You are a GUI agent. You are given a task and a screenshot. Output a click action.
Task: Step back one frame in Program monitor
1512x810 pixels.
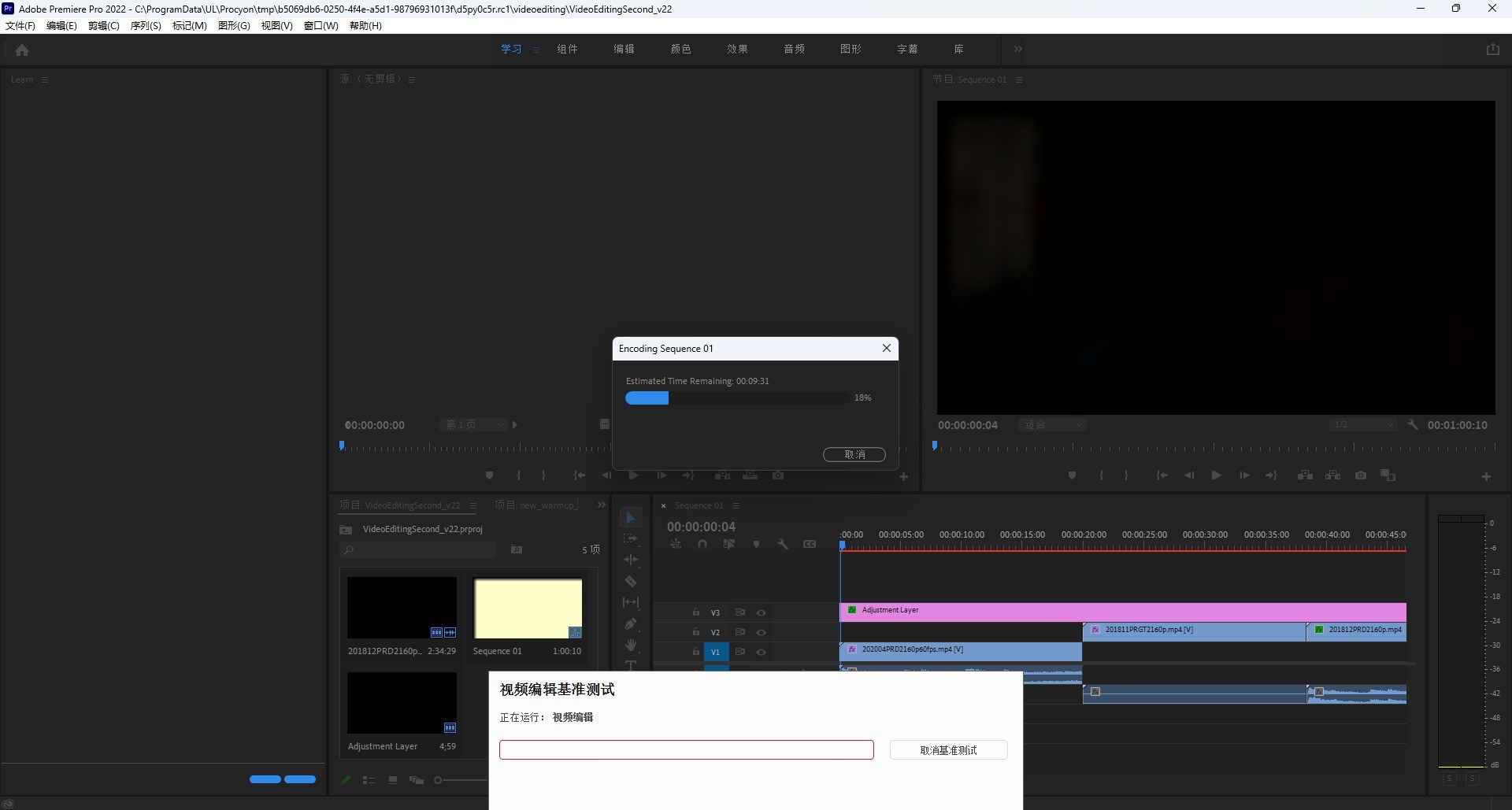click(x=1189, y=475)
